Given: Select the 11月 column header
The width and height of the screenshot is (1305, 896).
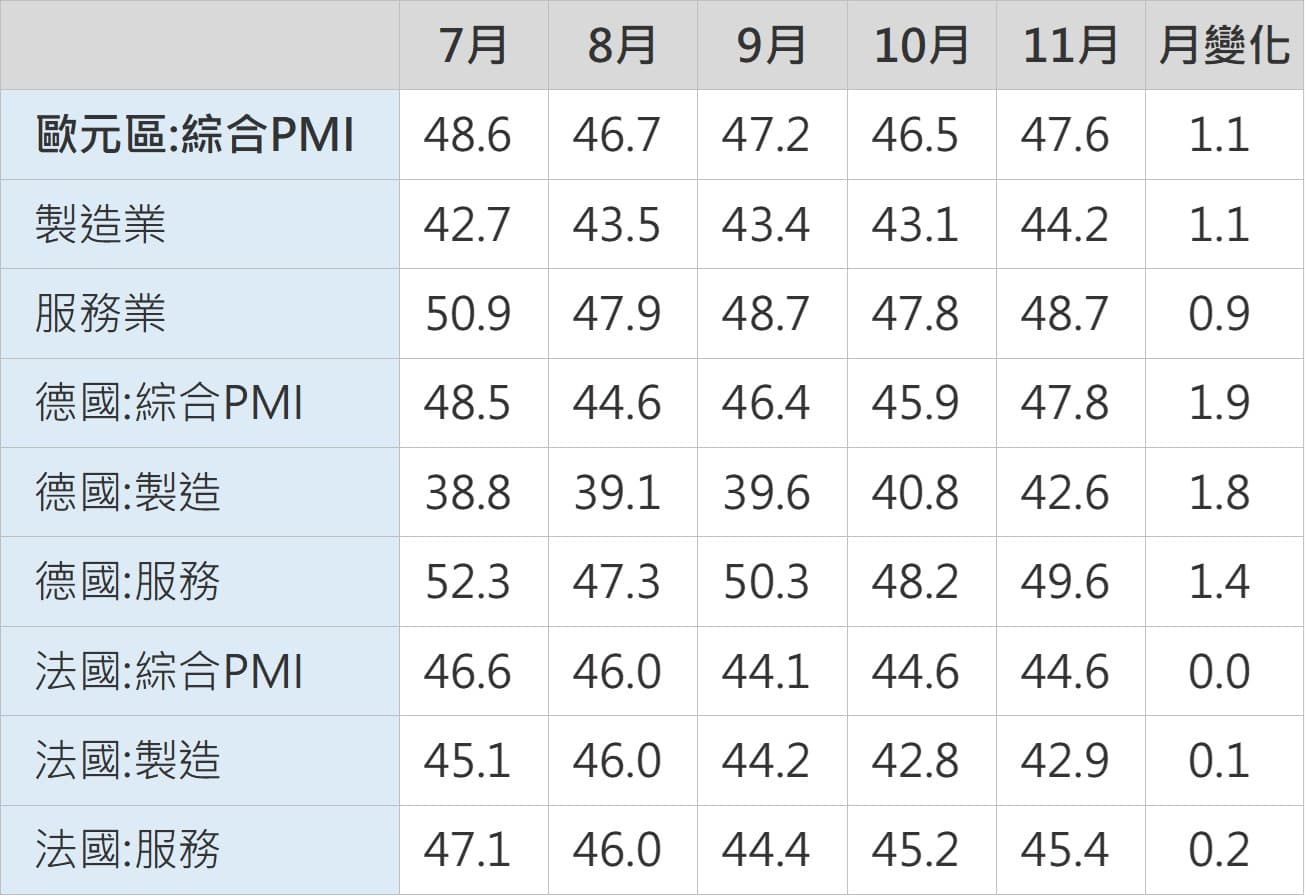Looking at the screenshot, I should [x=1070, y=46].
